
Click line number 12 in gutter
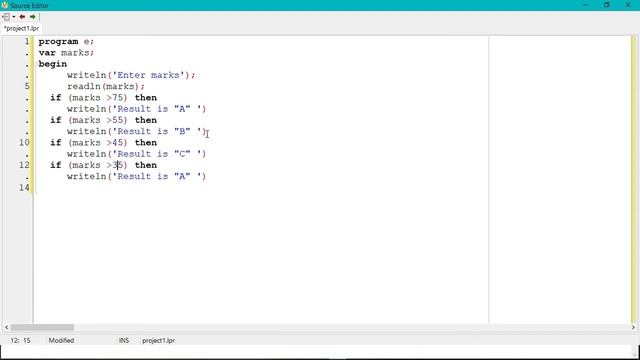[24, 165]
